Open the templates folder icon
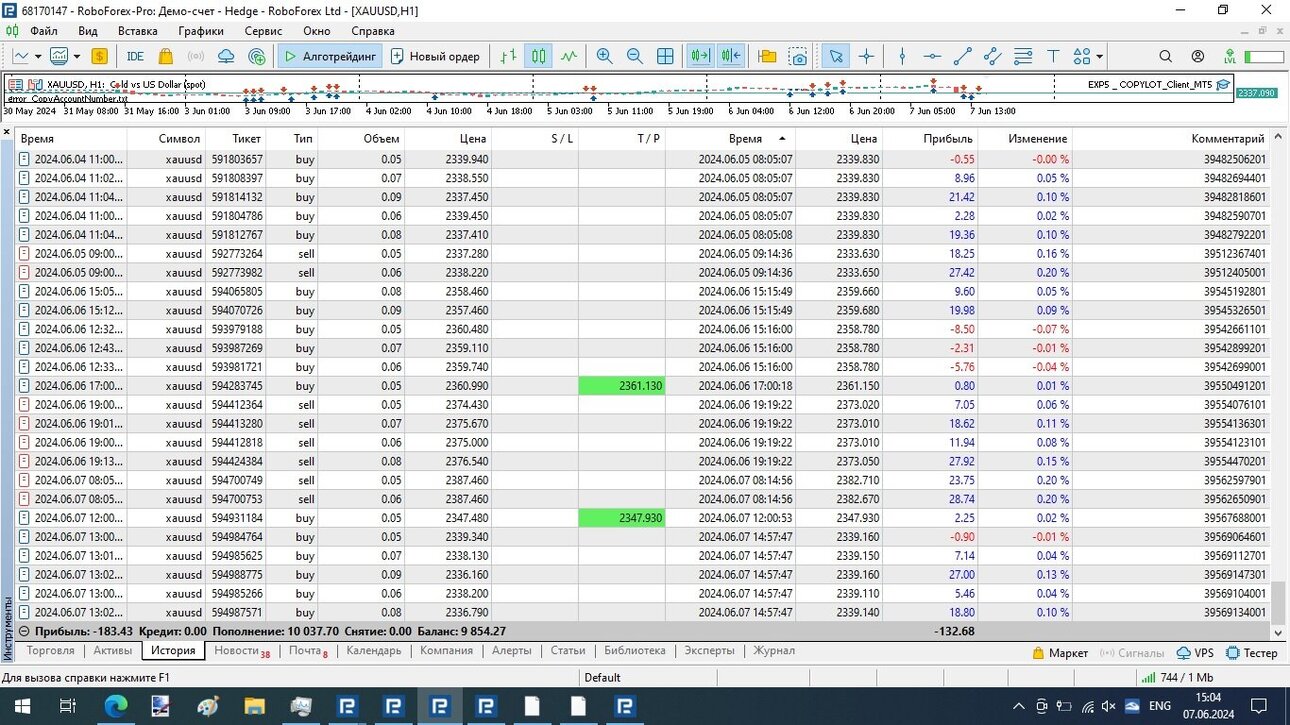 coord(767,56)
